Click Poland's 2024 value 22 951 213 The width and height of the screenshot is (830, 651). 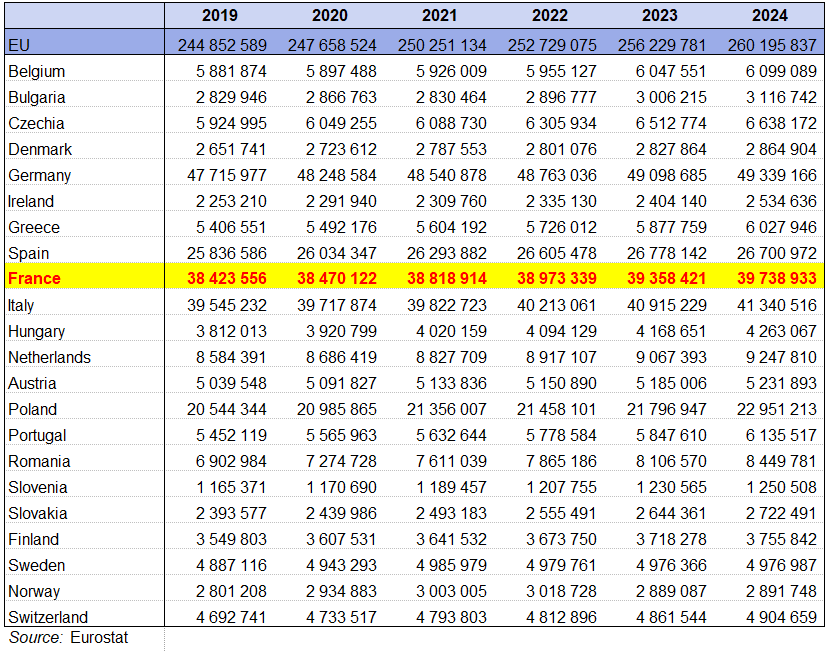pyautogui.click(x=769, y=409)
